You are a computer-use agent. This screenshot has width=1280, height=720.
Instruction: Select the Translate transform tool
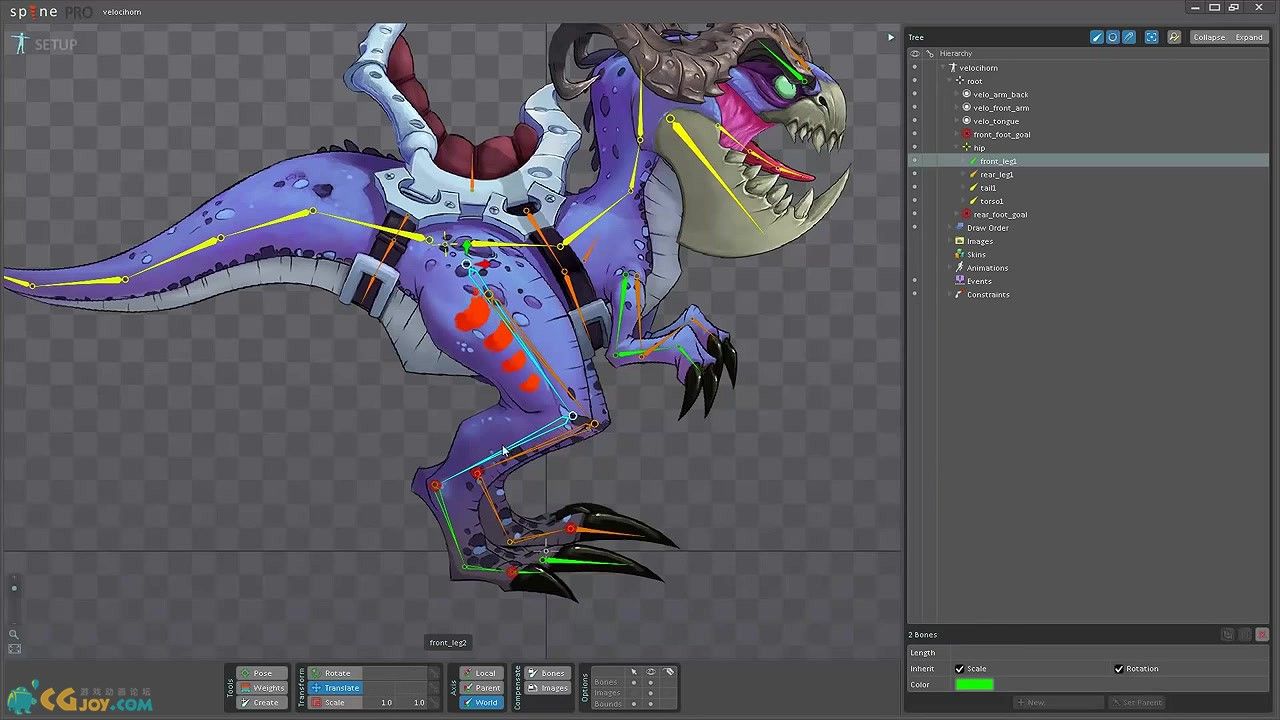tap(335, 688)
